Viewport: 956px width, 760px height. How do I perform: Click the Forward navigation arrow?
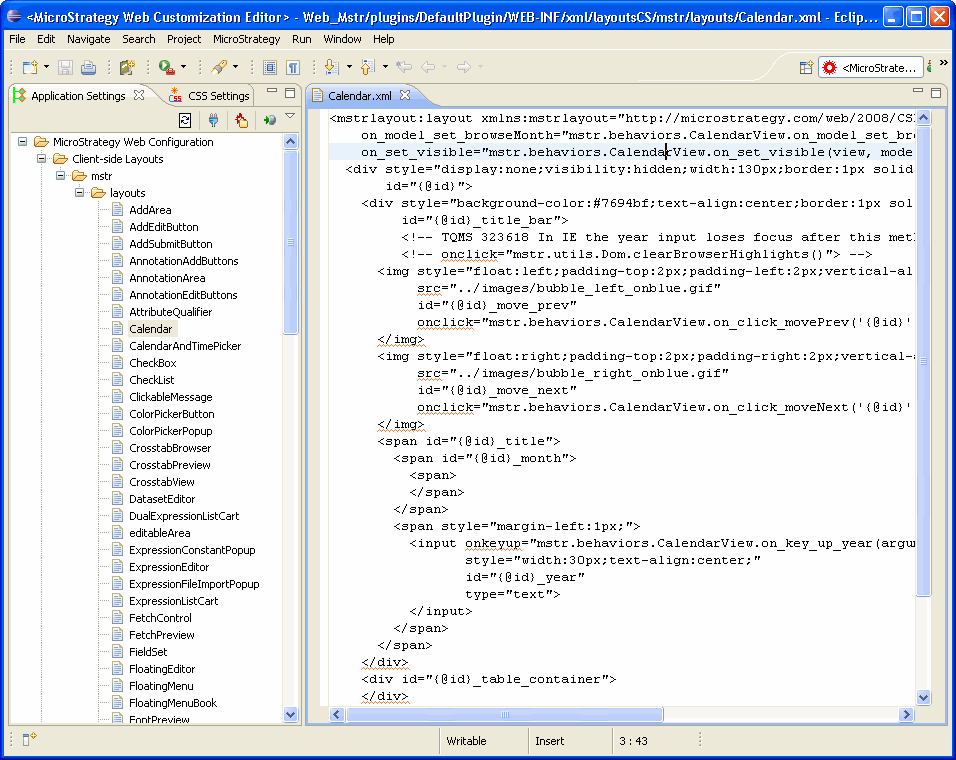[x=464, y=67]
